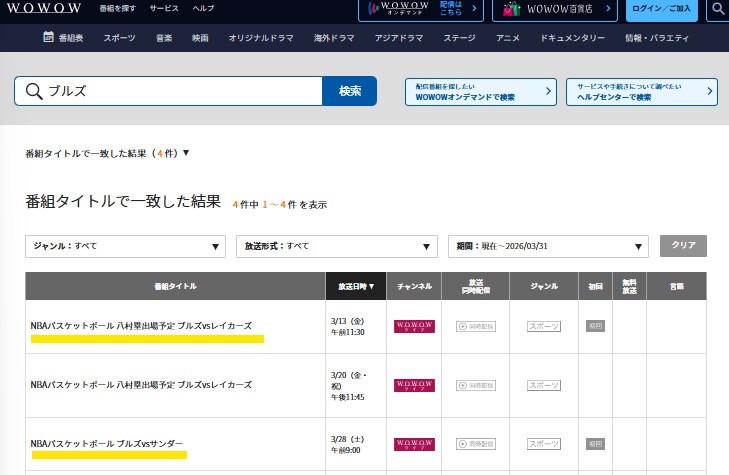The width and height of the screenshot is (729, 475).
Task: Go to 海外ドラマ category tab
Action: click(x=334, y=38)
